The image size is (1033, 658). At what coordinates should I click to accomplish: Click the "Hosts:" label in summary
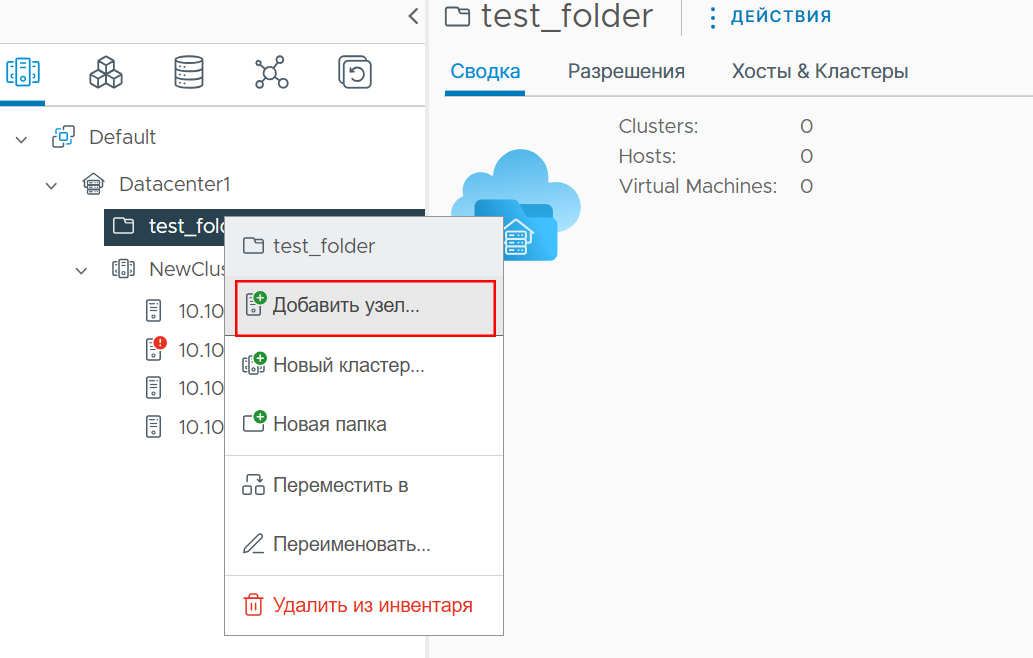pos(647,156)
